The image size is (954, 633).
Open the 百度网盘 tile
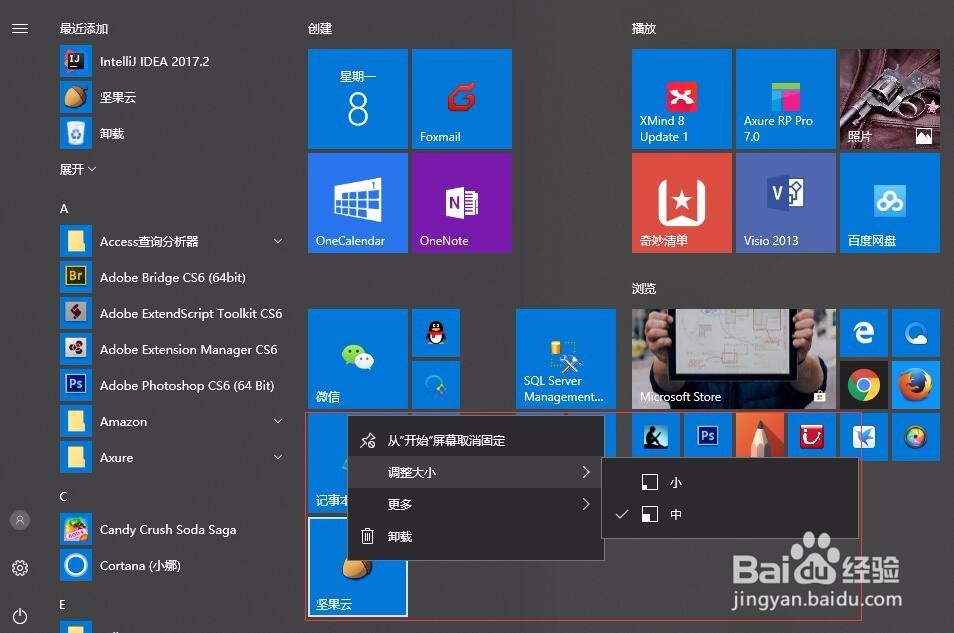(890, 203)
